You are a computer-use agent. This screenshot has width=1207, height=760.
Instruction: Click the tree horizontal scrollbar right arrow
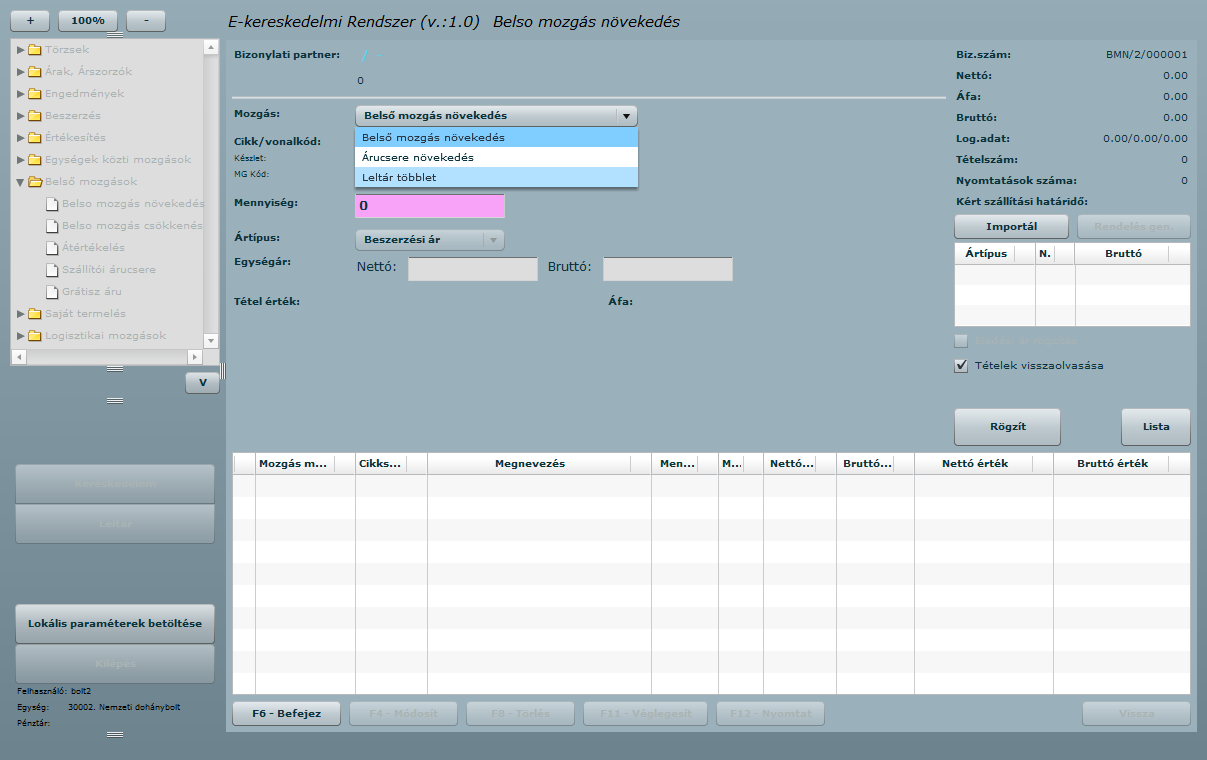[x=195, y=356]
